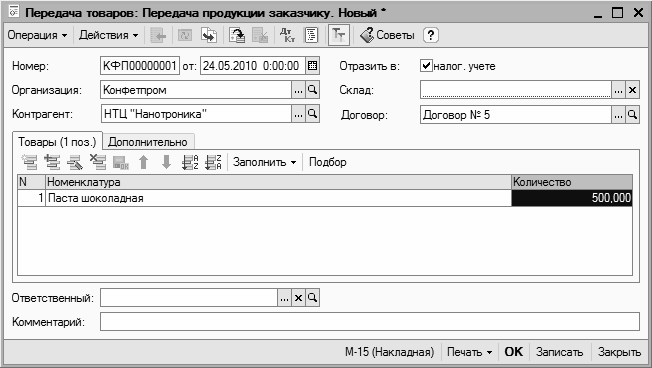Screen dimensions: 652x368
Task: Open Ответственный item with magnifier icon
Action: 312,298
